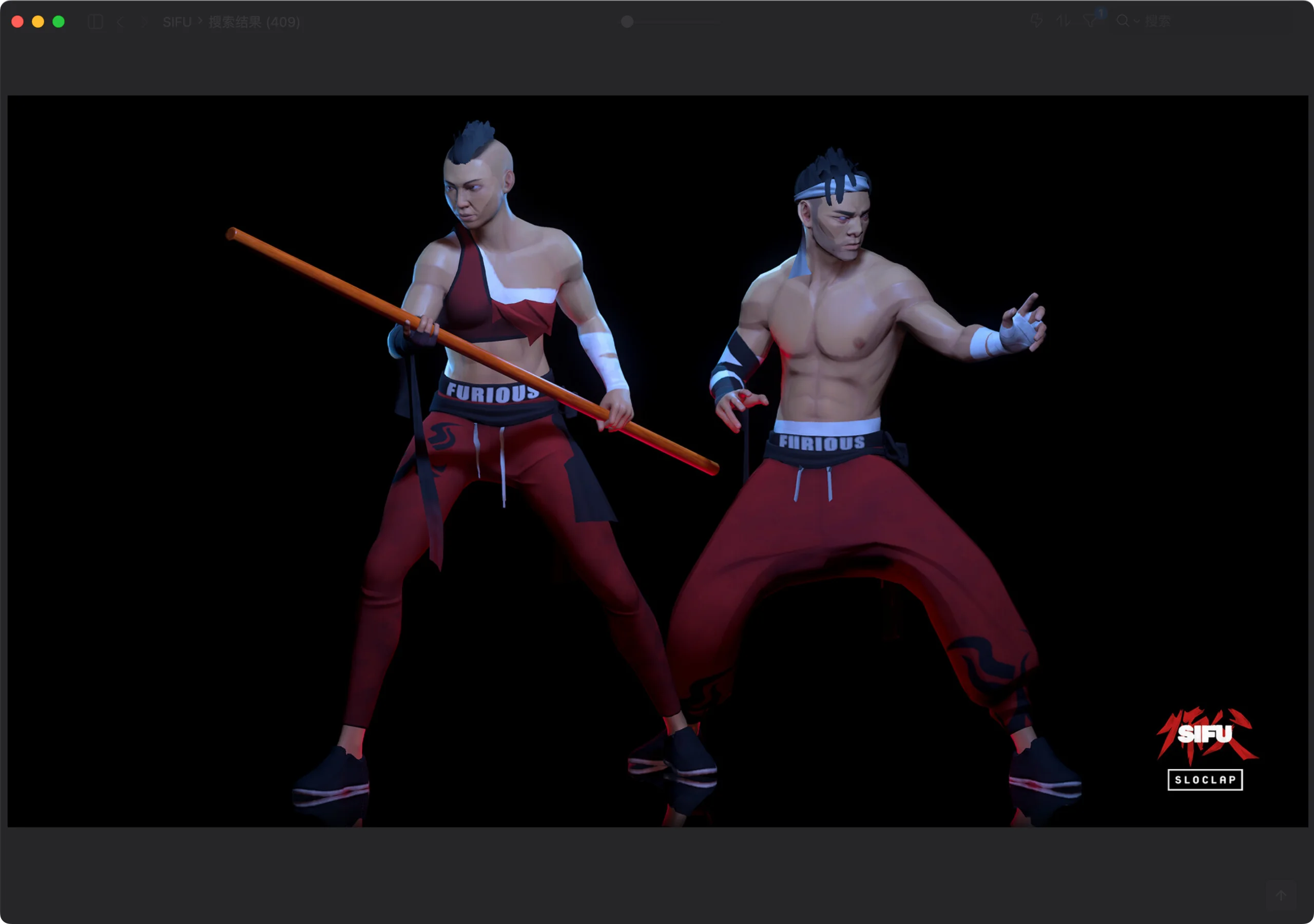Viewport: 1314px width, 924px height.
Task: Adjust the thumbnail zoom slider knob
Action: coord(627,22)
